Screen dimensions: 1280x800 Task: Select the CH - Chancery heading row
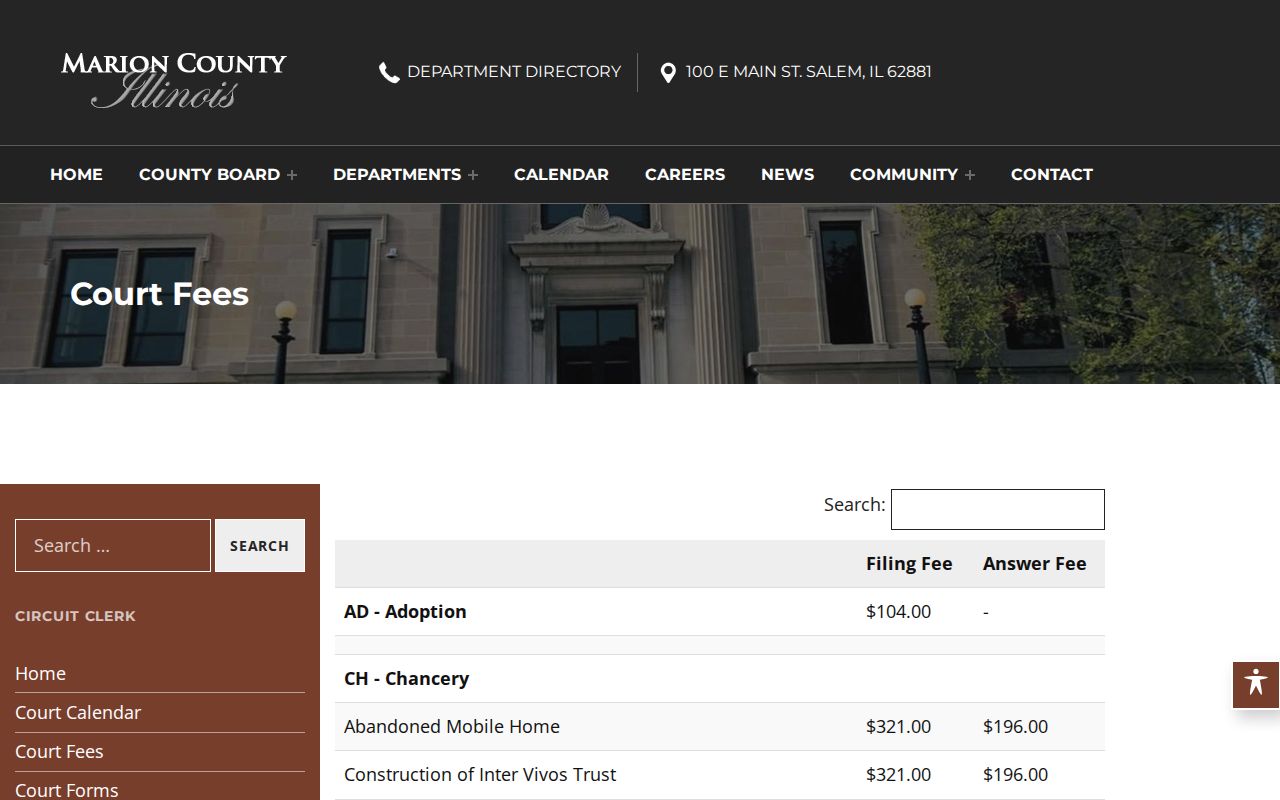coord(720,679)
